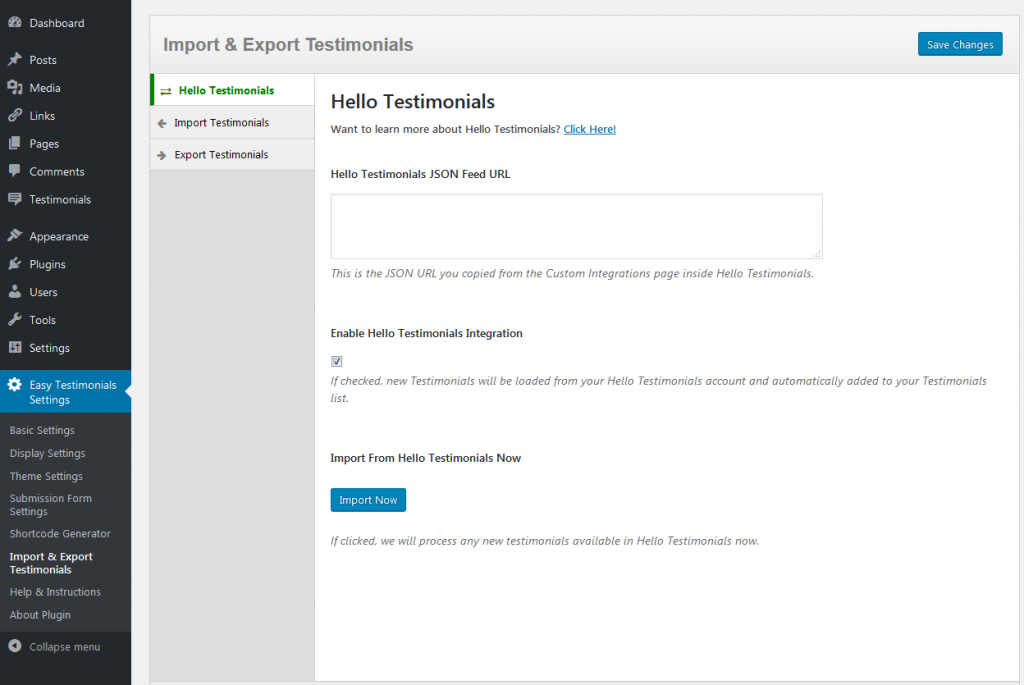Viewport: 1024px width, 685px height.
Task: Click the Easy Testimonials gear icon
Action: pyautogui.click(x=15, y=385)
